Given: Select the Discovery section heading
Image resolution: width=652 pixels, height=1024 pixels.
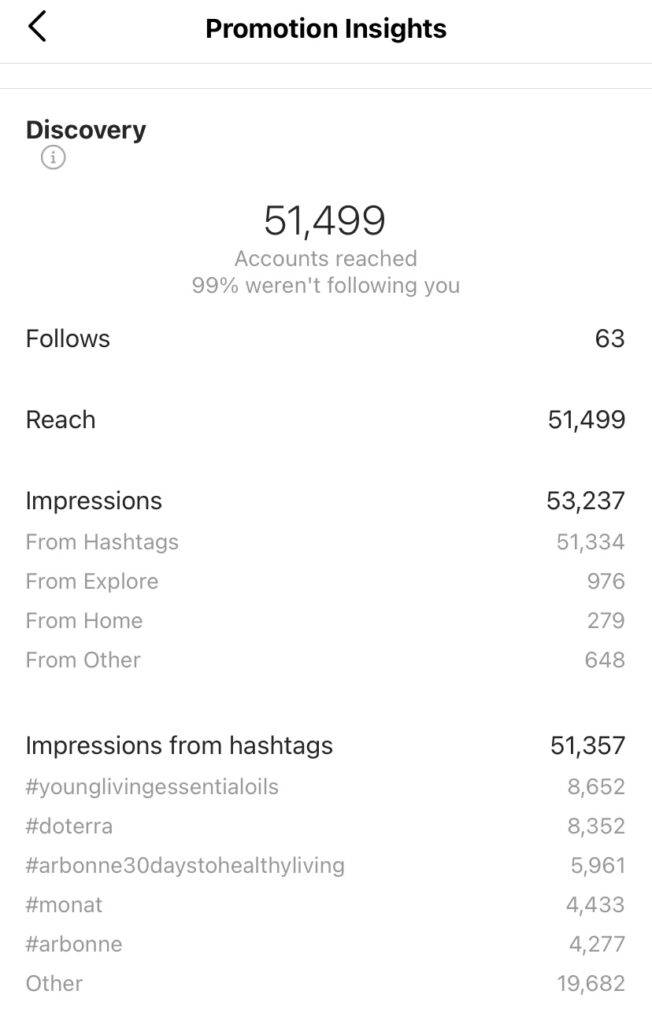Looking at the screenshot, I should point(86,130).
